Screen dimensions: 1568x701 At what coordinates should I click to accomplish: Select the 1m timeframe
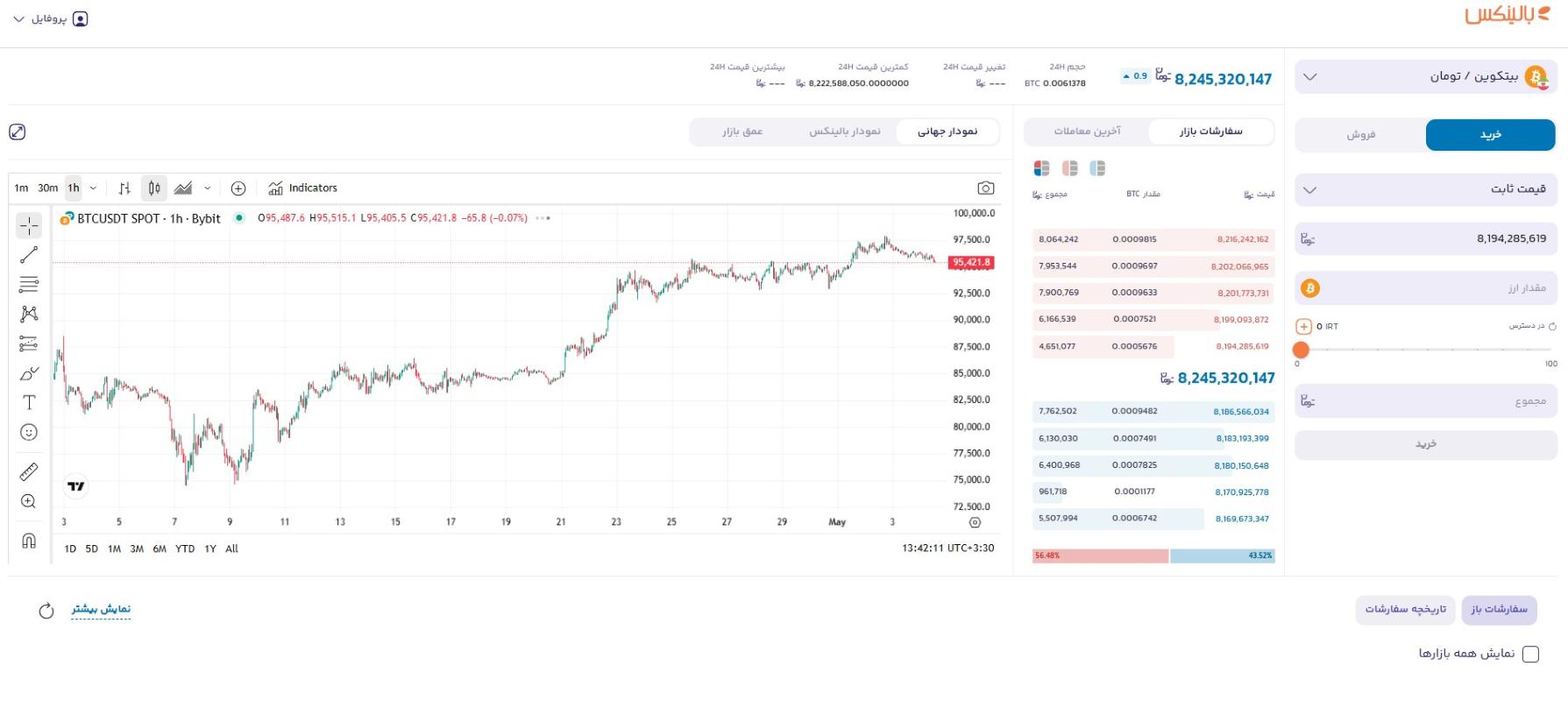click(21, 188)
